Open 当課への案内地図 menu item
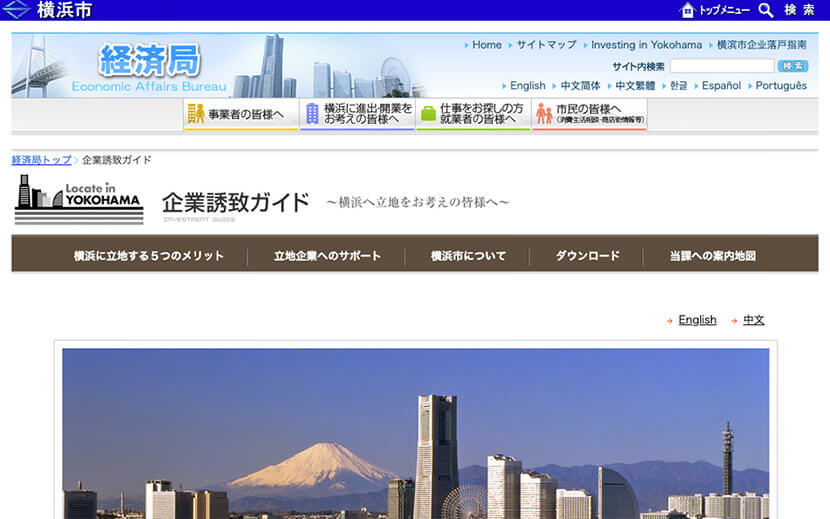The width and height of the screenshot is (830, 519). (712, 256)
